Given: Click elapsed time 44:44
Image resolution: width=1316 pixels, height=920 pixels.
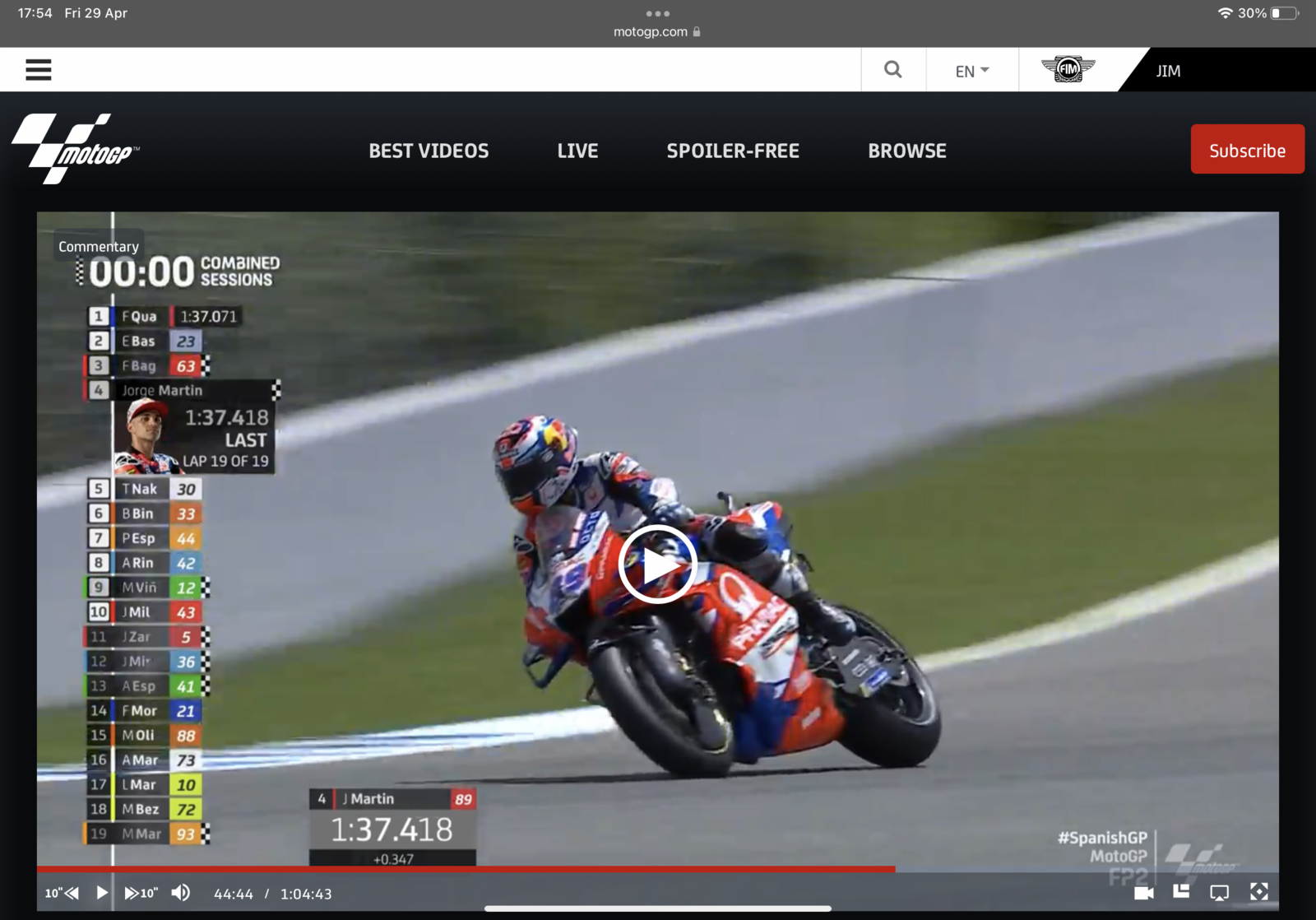Looking at the screenshot, I should pos(234,894).
